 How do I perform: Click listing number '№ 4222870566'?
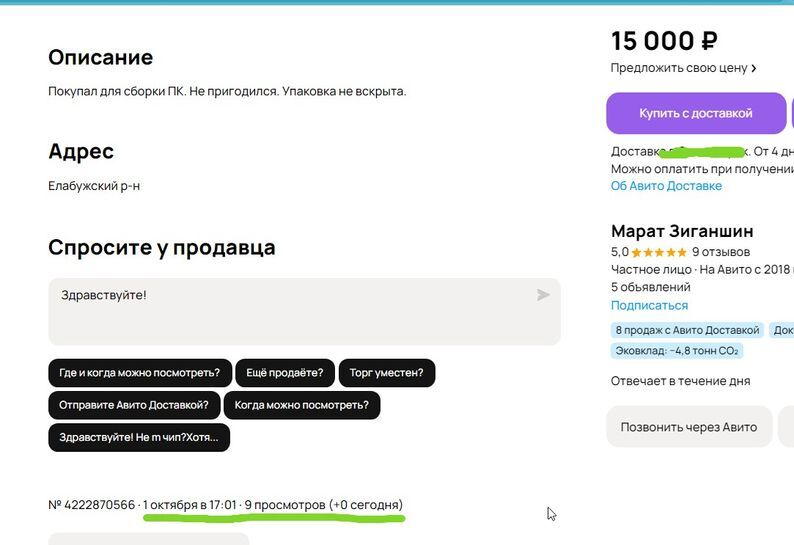click(x=92, y=505)
